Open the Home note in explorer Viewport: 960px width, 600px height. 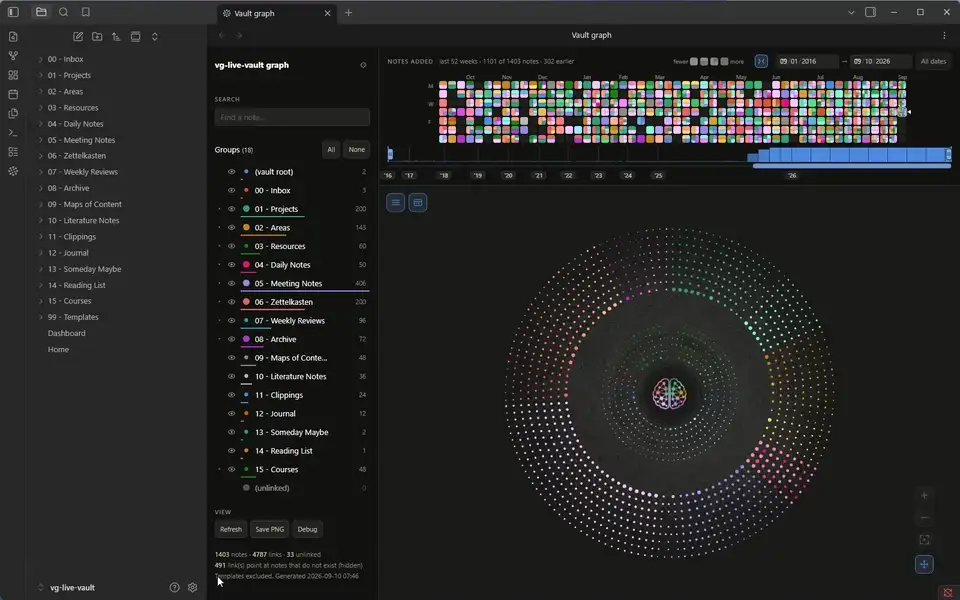click(58, 350)
